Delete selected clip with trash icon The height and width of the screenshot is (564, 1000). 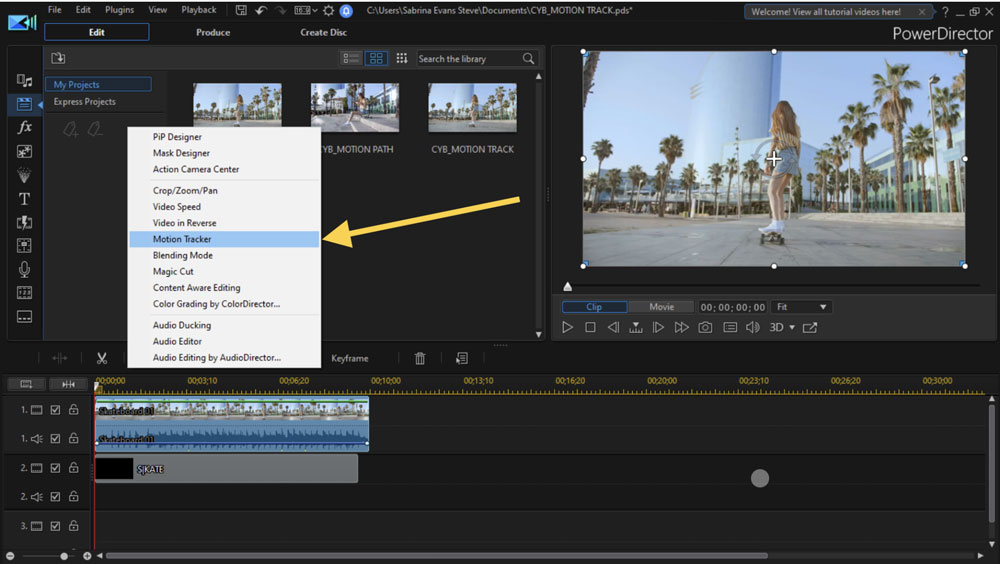click(420, 358)
